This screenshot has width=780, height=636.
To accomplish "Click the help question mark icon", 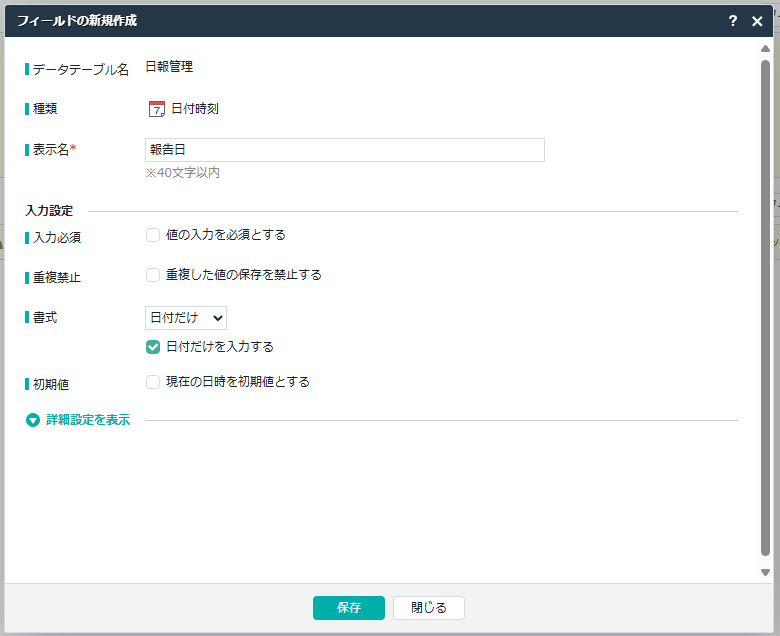I will 733,21.
